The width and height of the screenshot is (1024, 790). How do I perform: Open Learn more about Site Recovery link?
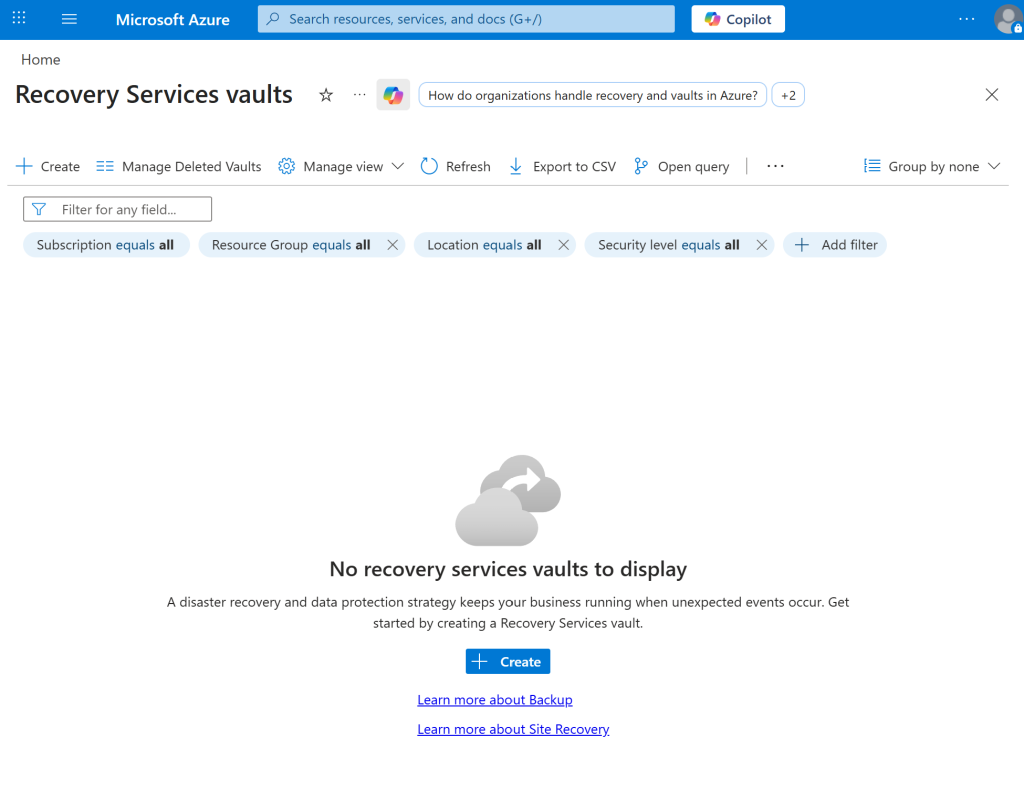point(513,729)
